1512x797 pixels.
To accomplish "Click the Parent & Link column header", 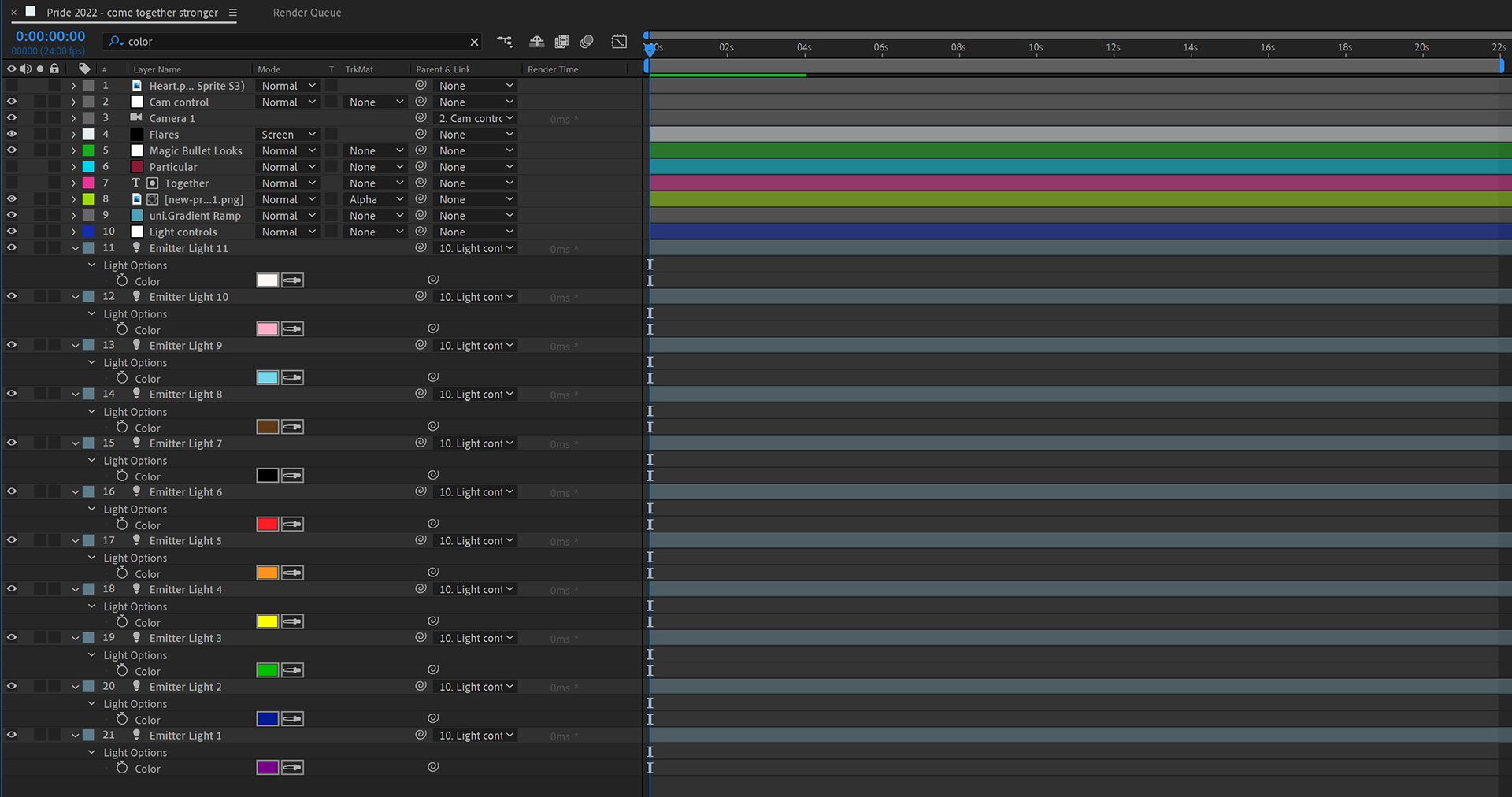I will [443, 69].
